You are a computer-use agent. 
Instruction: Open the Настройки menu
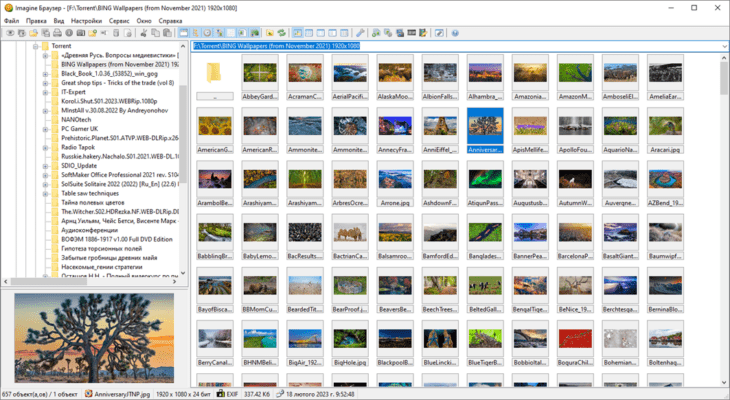[86, 20]
